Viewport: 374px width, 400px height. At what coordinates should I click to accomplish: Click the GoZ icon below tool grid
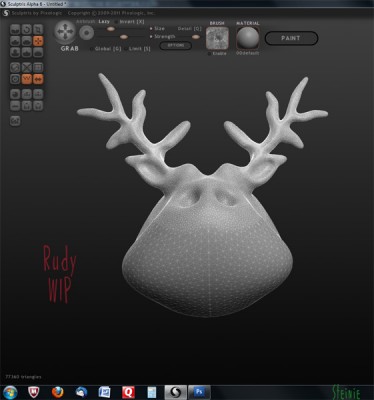pos(15,121)
